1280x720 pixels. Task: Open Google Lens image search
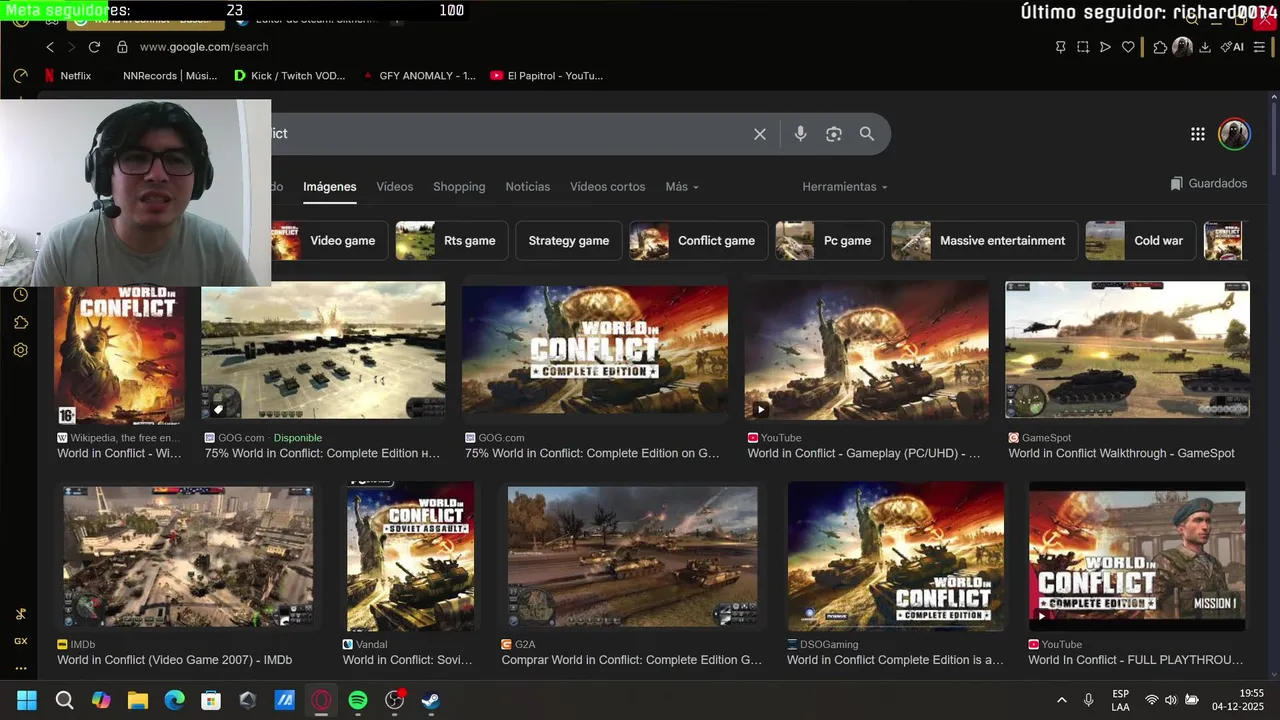pyautogui.click(x=834, y=134)
